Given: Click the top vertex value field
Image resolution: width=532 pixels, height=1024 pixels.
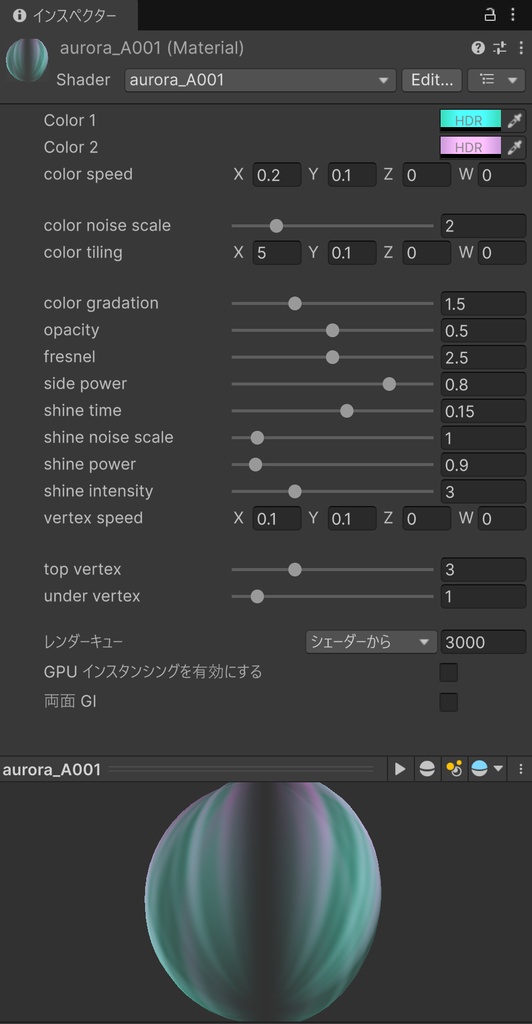Looking at the screenshot, I should click(x=483, y=569).
